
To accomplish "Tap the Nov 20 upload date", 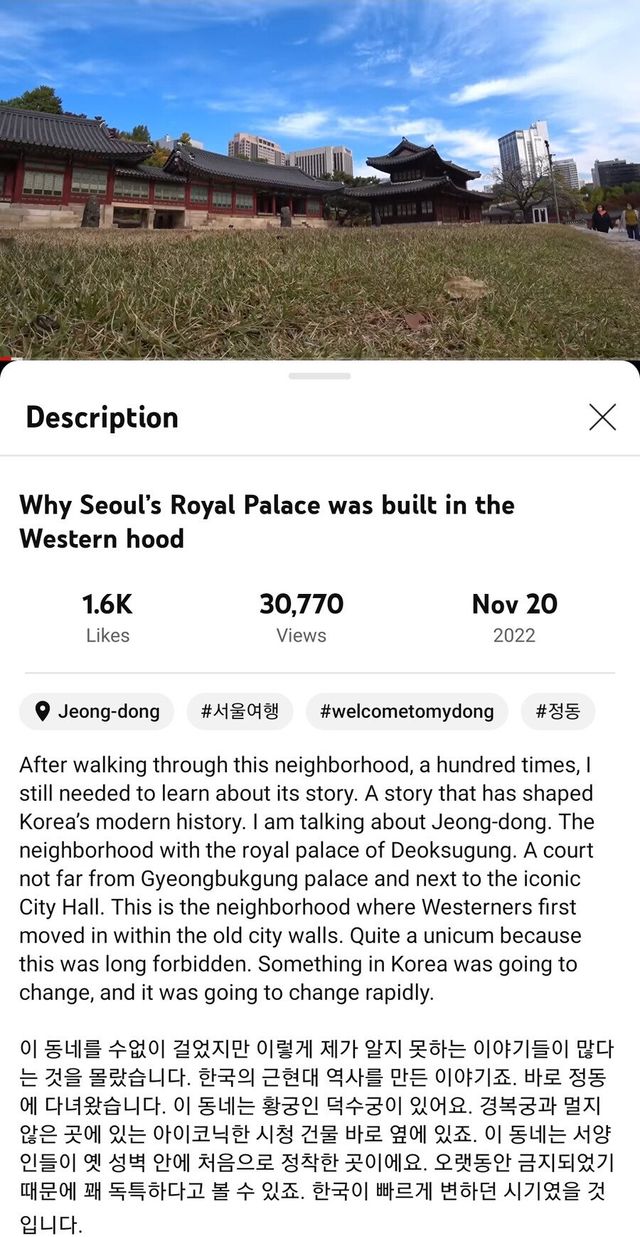I will click(514, 604).
